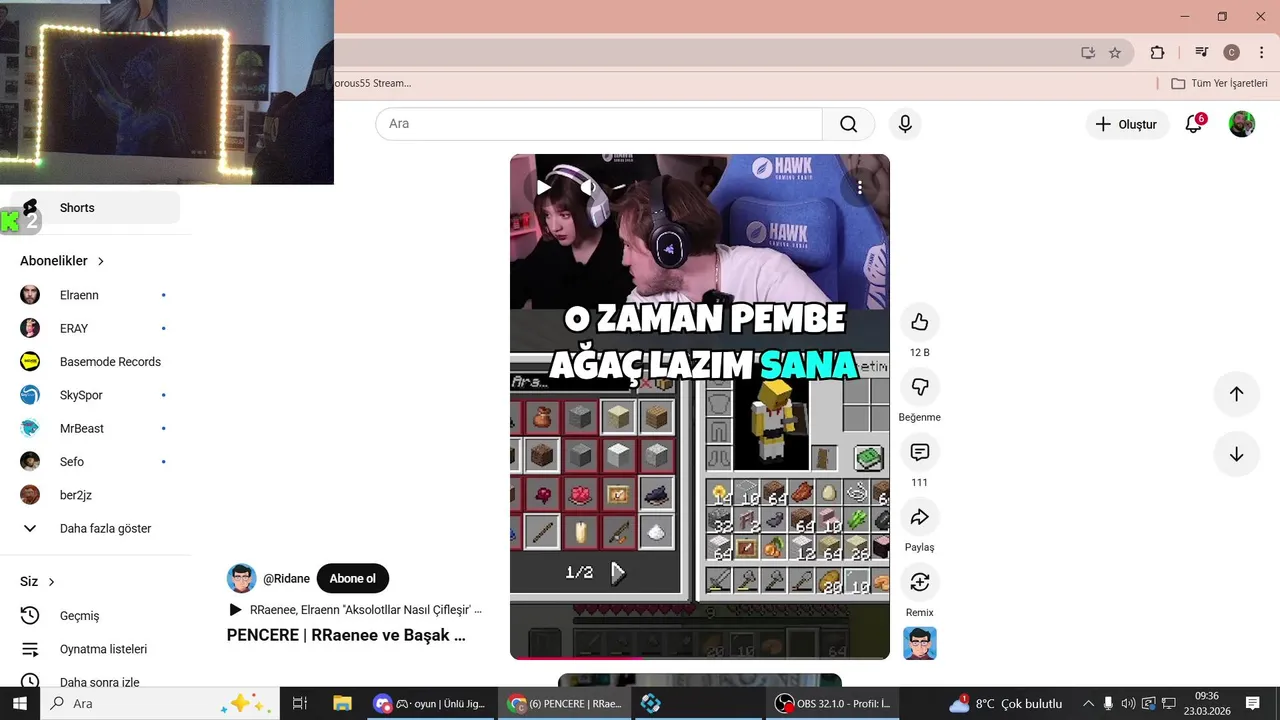The height and width of the screenshot is (720, 1280).
Task: Switch to the oyun Chrome taskbar window
Action: [430, 704]
